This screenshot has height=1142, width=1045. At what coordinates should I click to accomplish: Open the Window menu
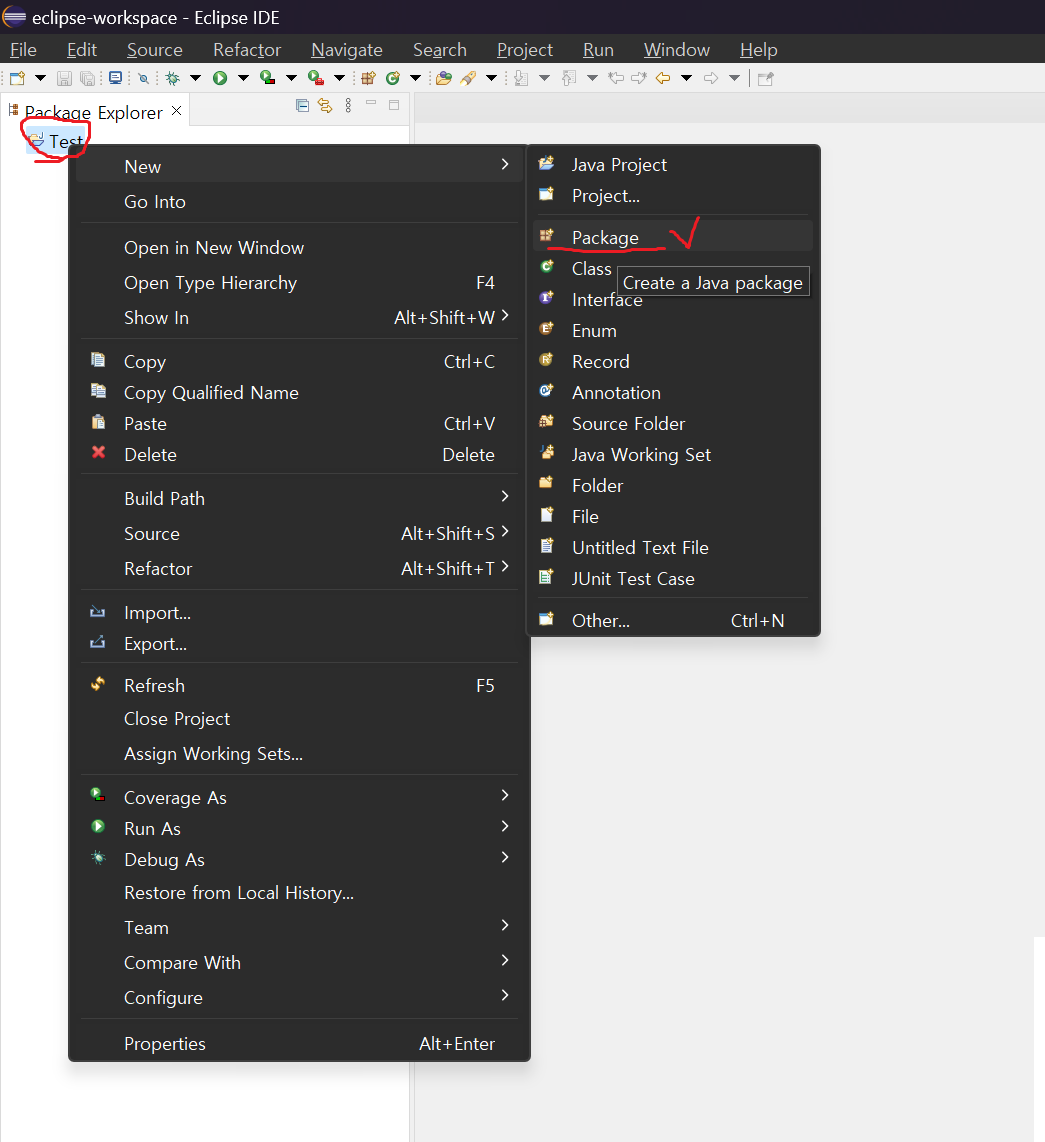click(677, 50)
